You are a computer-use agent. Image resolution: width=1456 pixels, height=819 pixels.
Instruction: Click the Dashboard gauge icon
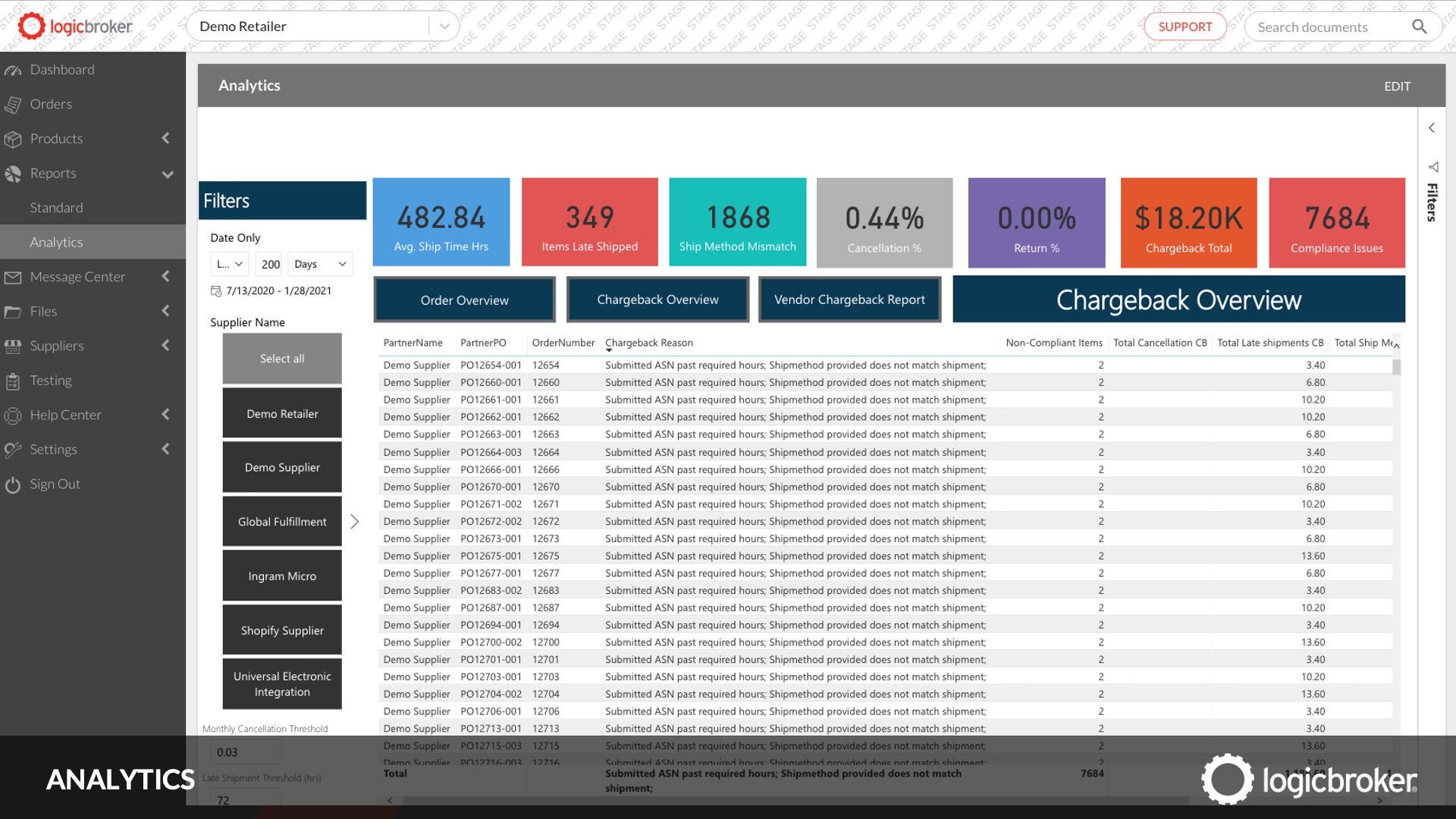tap(13, 70)
